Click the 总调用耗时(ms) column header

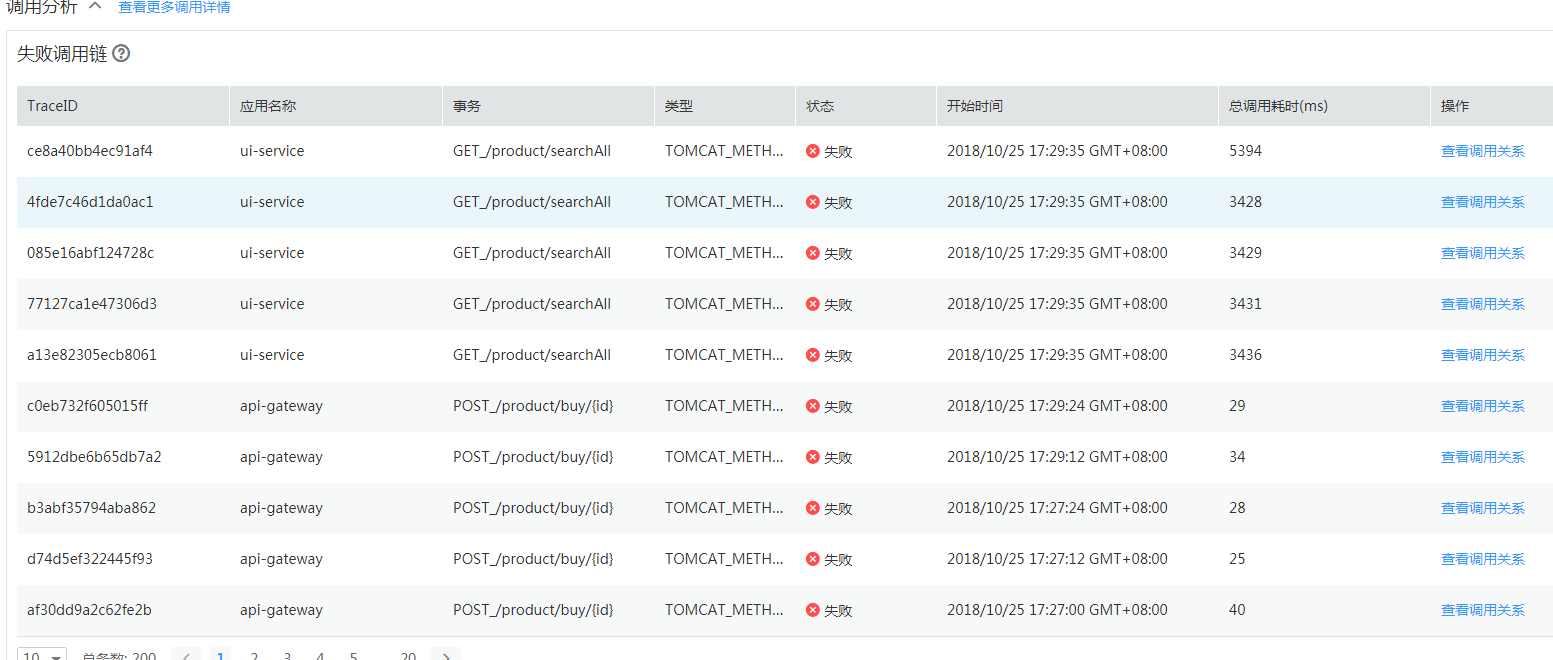click(x=1324, y=106)
